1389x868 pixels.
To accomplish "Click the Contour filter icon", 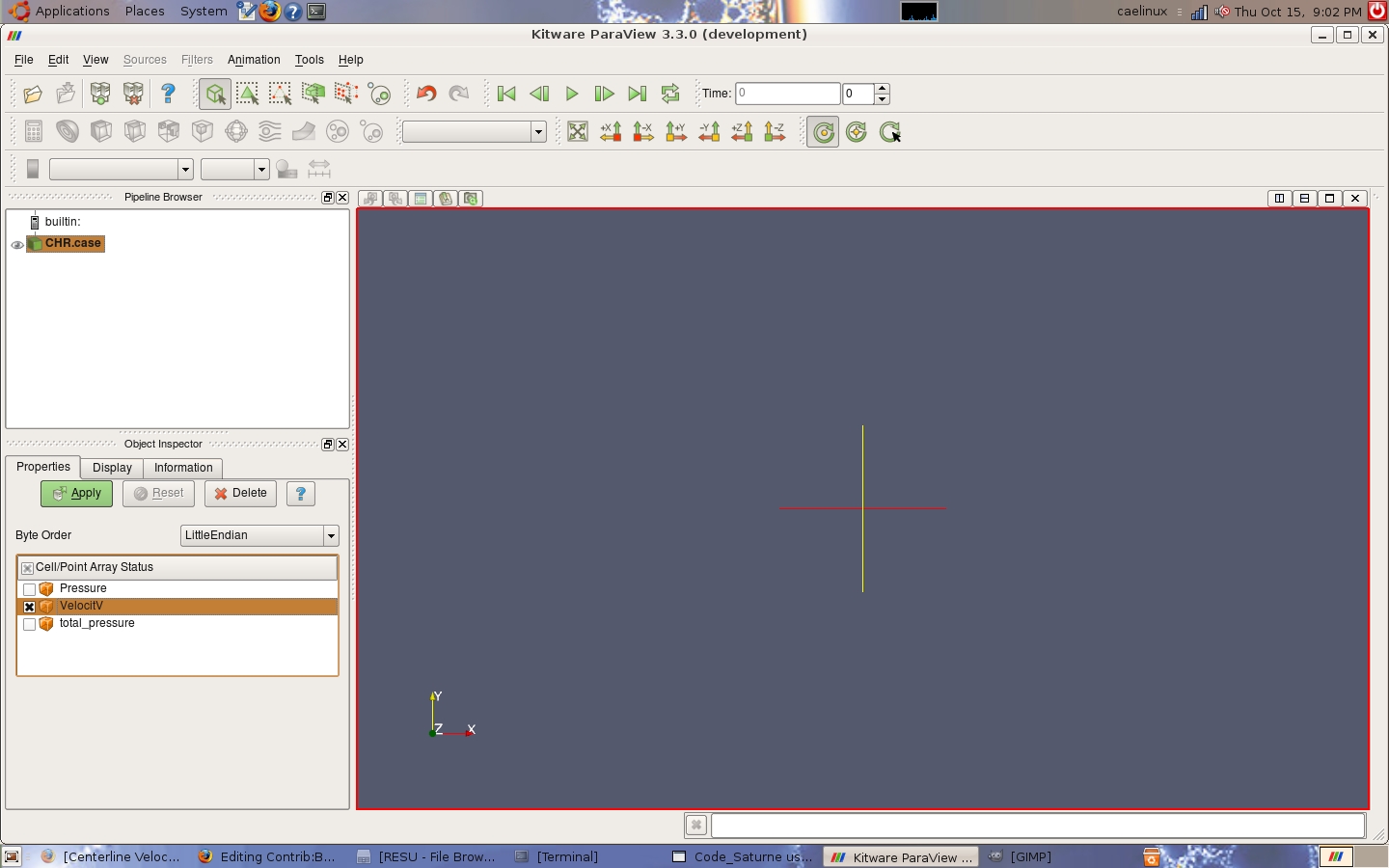I will [x=67, y=131].
